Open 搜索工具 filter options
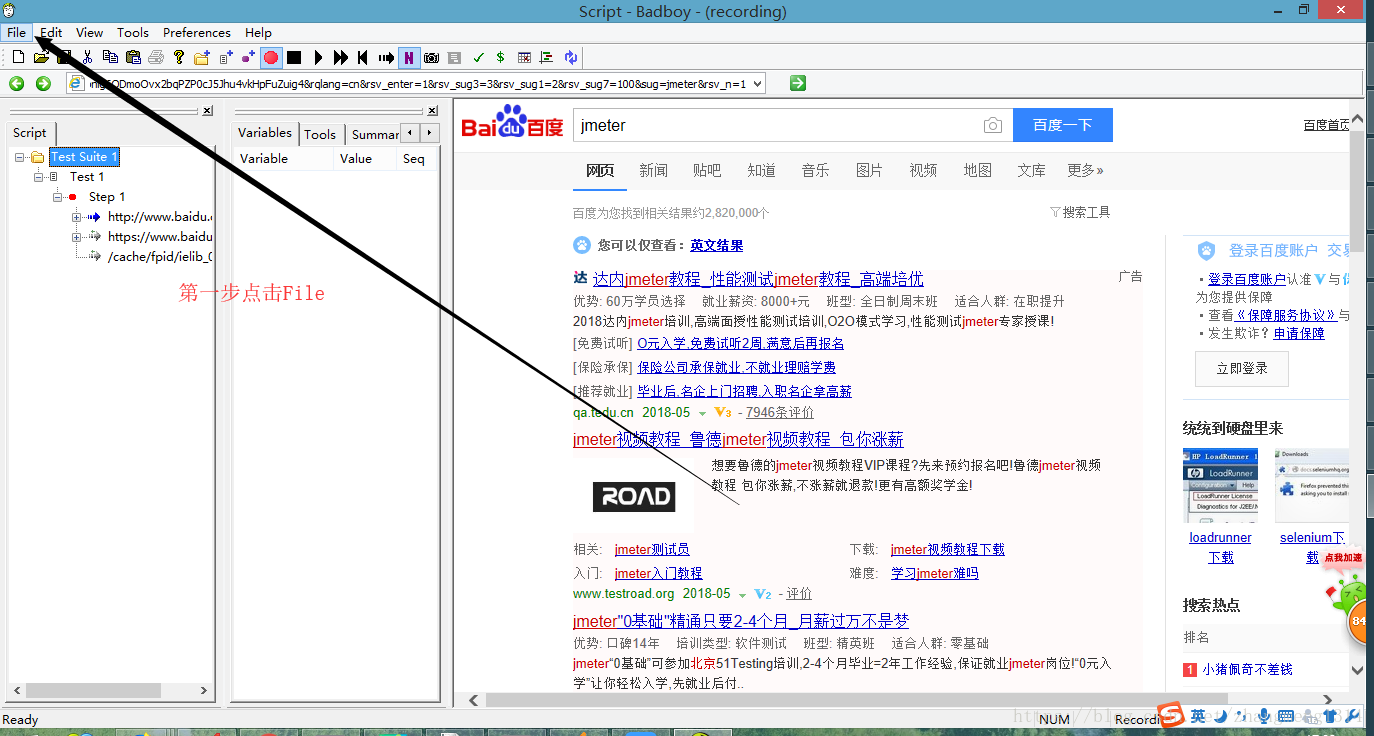Viewport: 1374px width, 736px height. [1080, 212]
